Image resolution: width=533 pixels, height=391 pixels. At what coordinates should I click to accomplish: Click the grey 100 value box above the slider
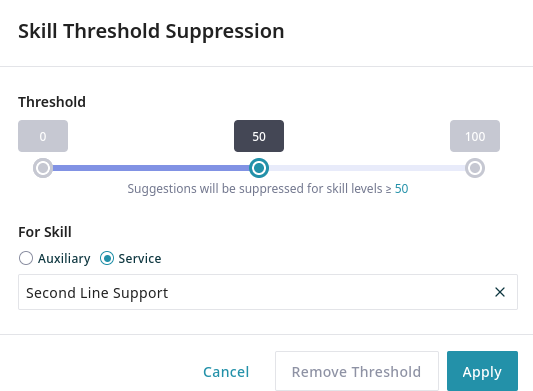(475, 136)
